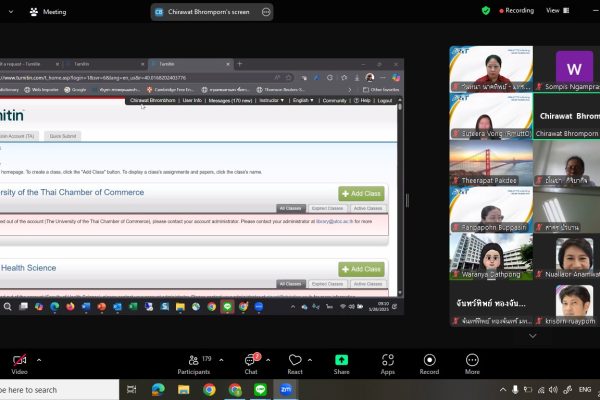The image size is (600, 400).
Task: Select Waranya Dathpong video tile
Action: [x=491, y=256]
